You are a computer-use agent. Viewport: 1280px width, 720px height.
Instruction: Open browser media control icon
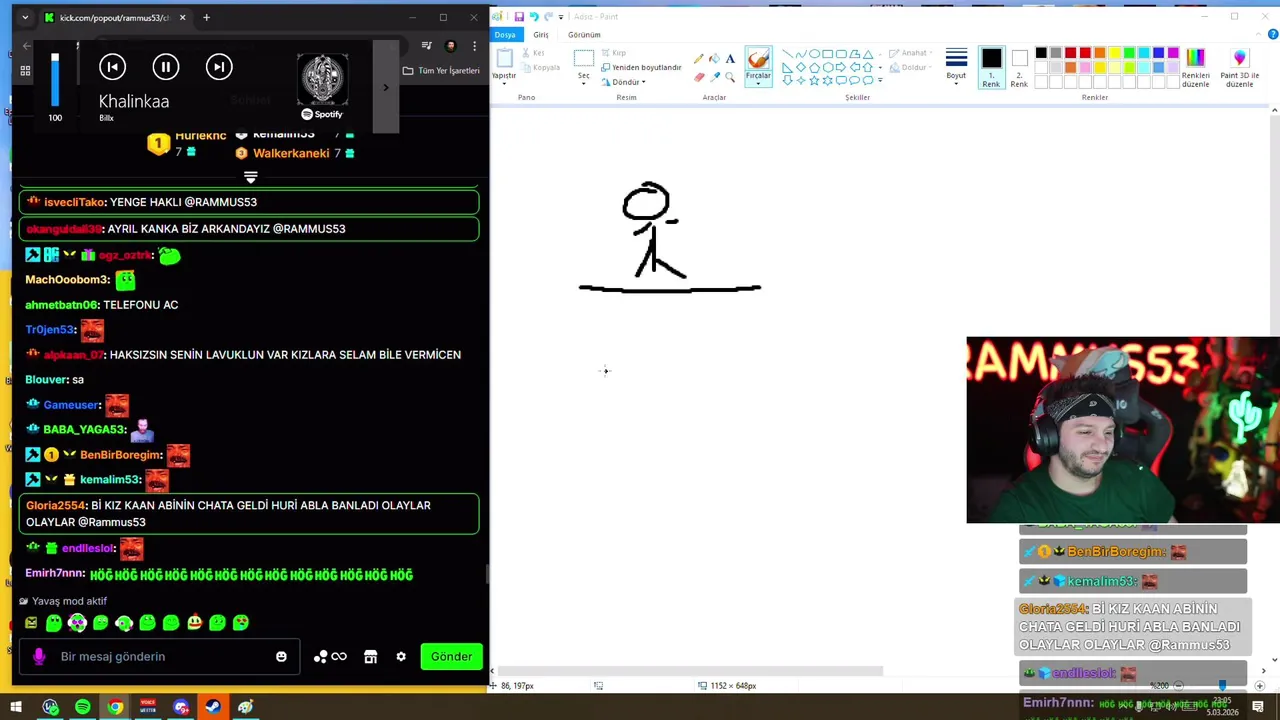427,46
